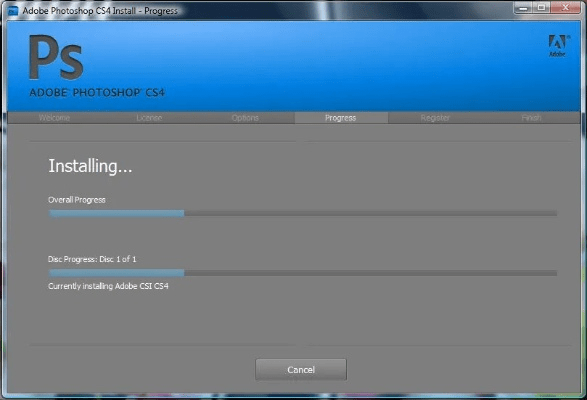Select the Welcome step tab
Image resolution: width=587 pixels, height=400 pixels.
click(54, 118)
